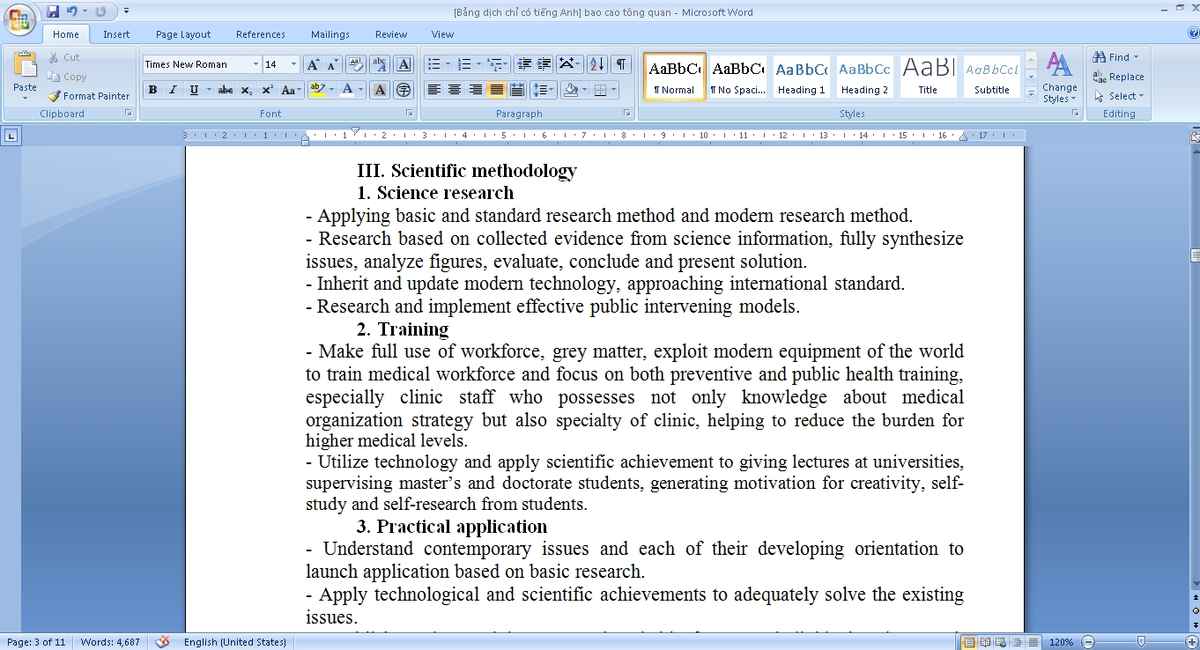
Task: Toggle subscript formatting
Action: click(246, 90)
